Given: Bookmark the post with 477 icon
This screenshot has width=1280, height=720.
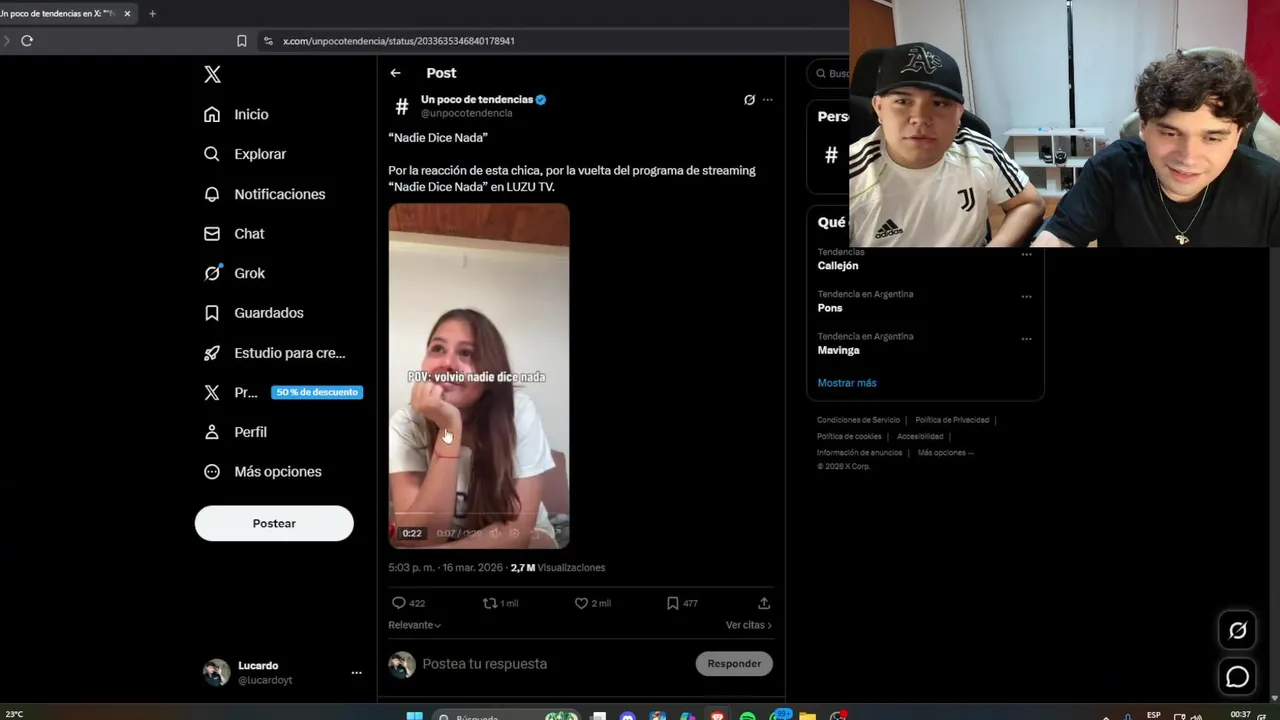Looking at the screenshot, I should coord(673,603).
